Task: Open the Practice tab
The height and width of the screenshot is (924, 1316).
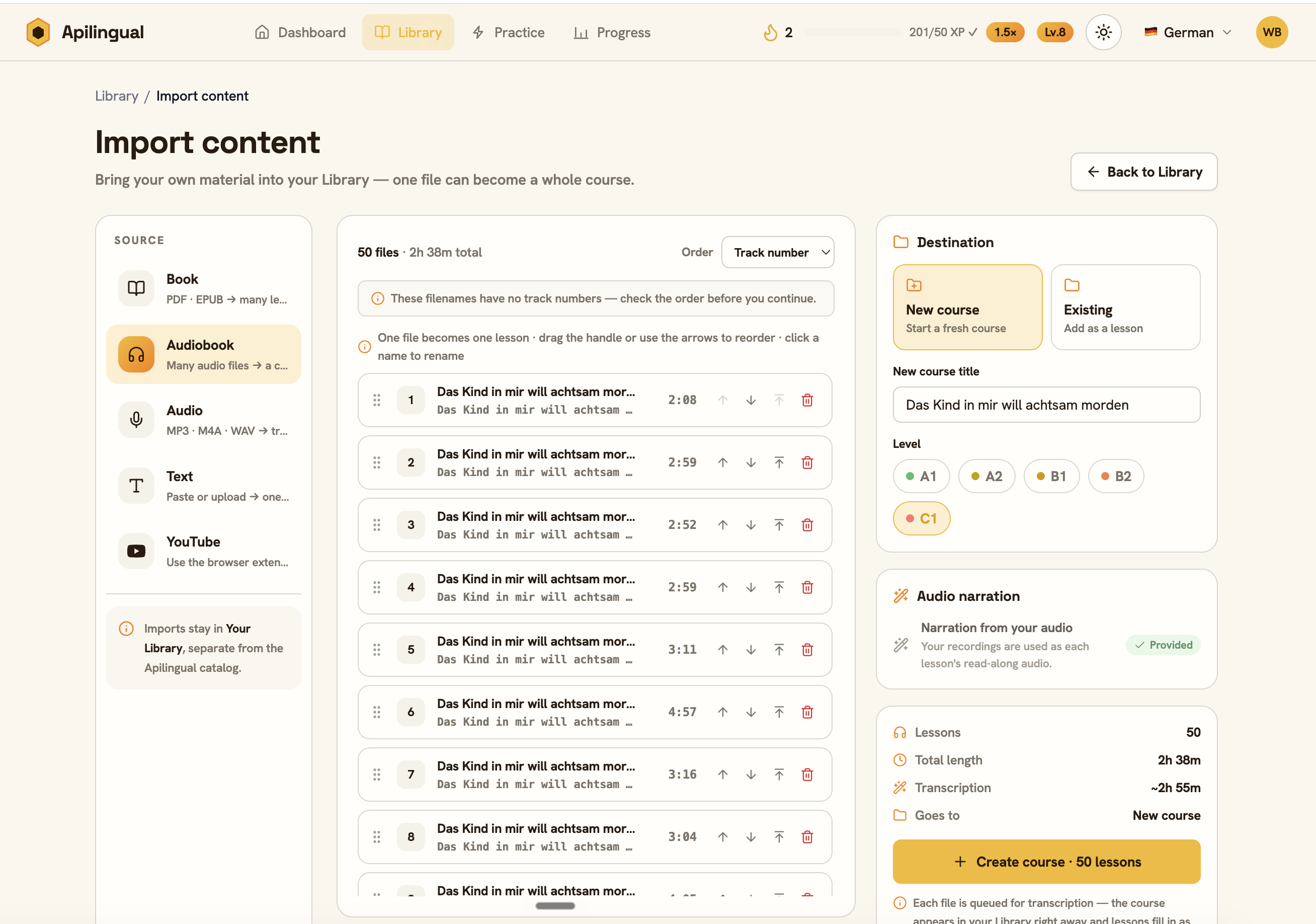Action: click(509, 32)
